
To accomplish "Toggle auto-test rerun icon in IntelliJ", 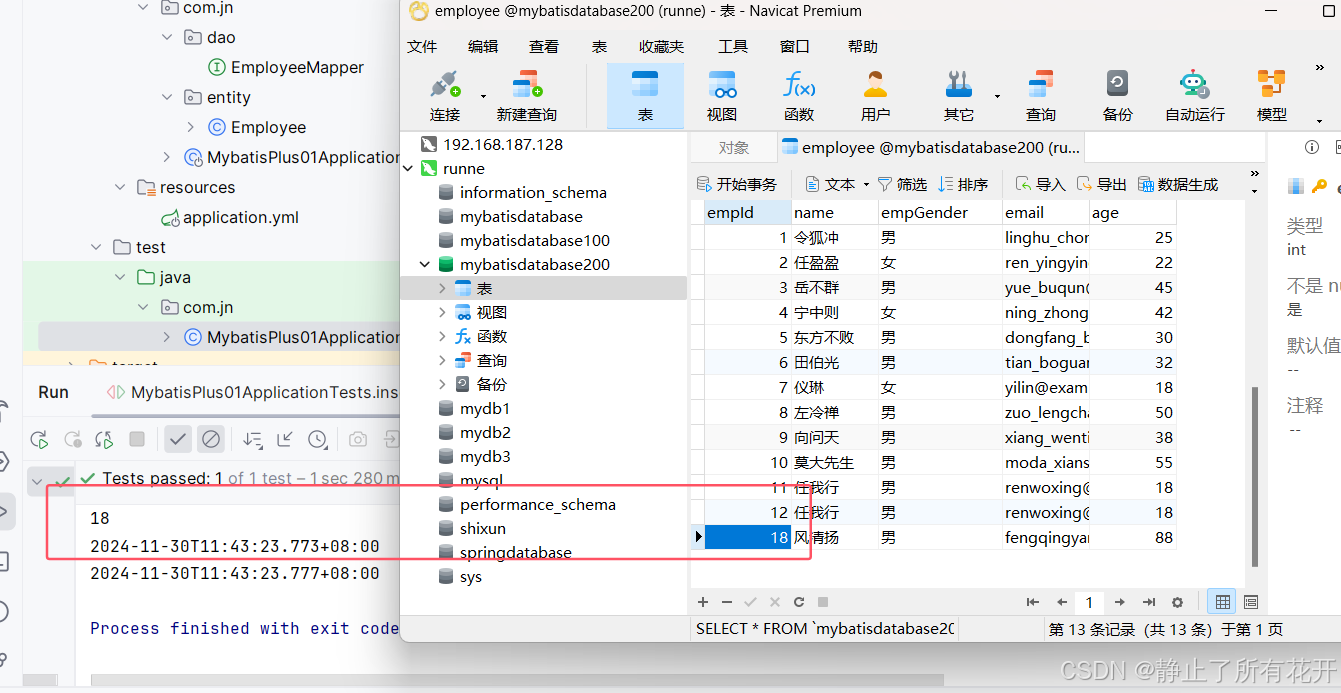I will coord(104,439).
